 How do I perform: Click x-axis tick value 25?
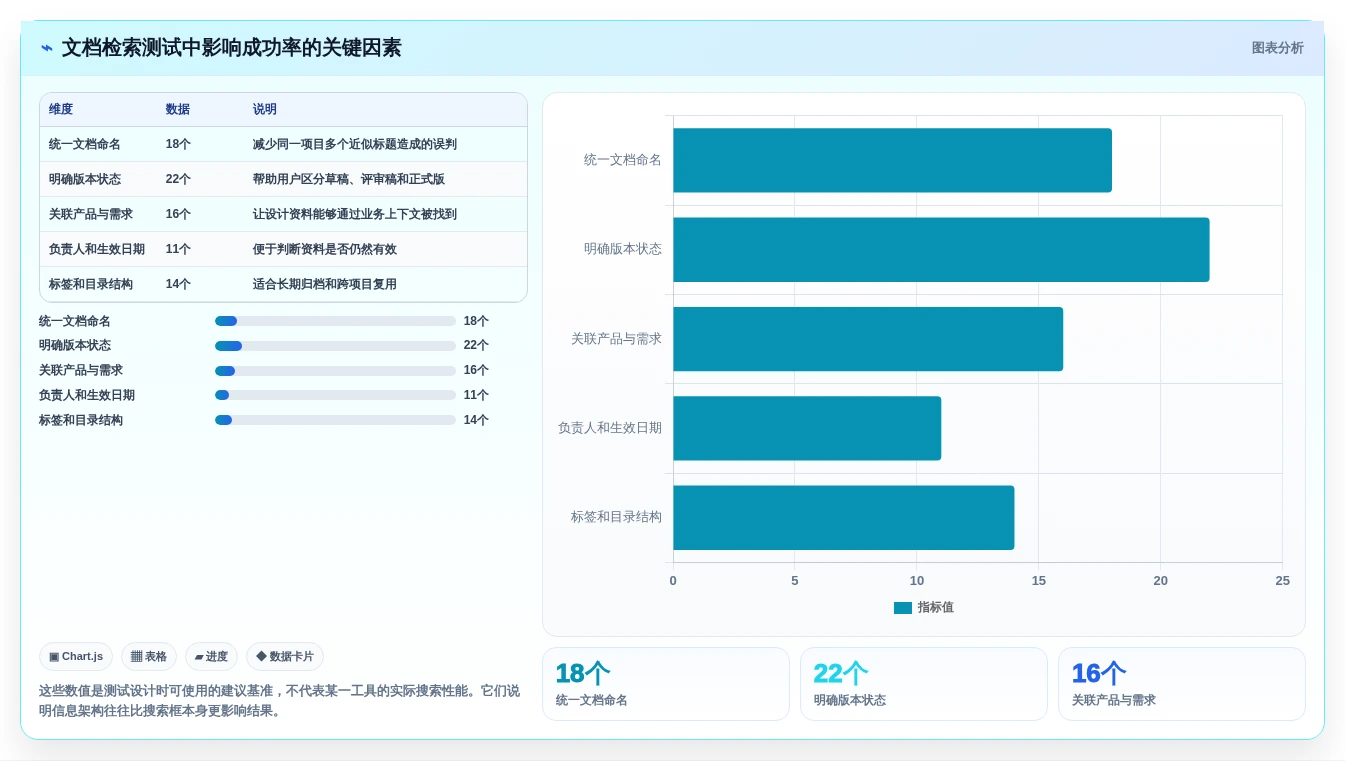(x=1282, y=581)
